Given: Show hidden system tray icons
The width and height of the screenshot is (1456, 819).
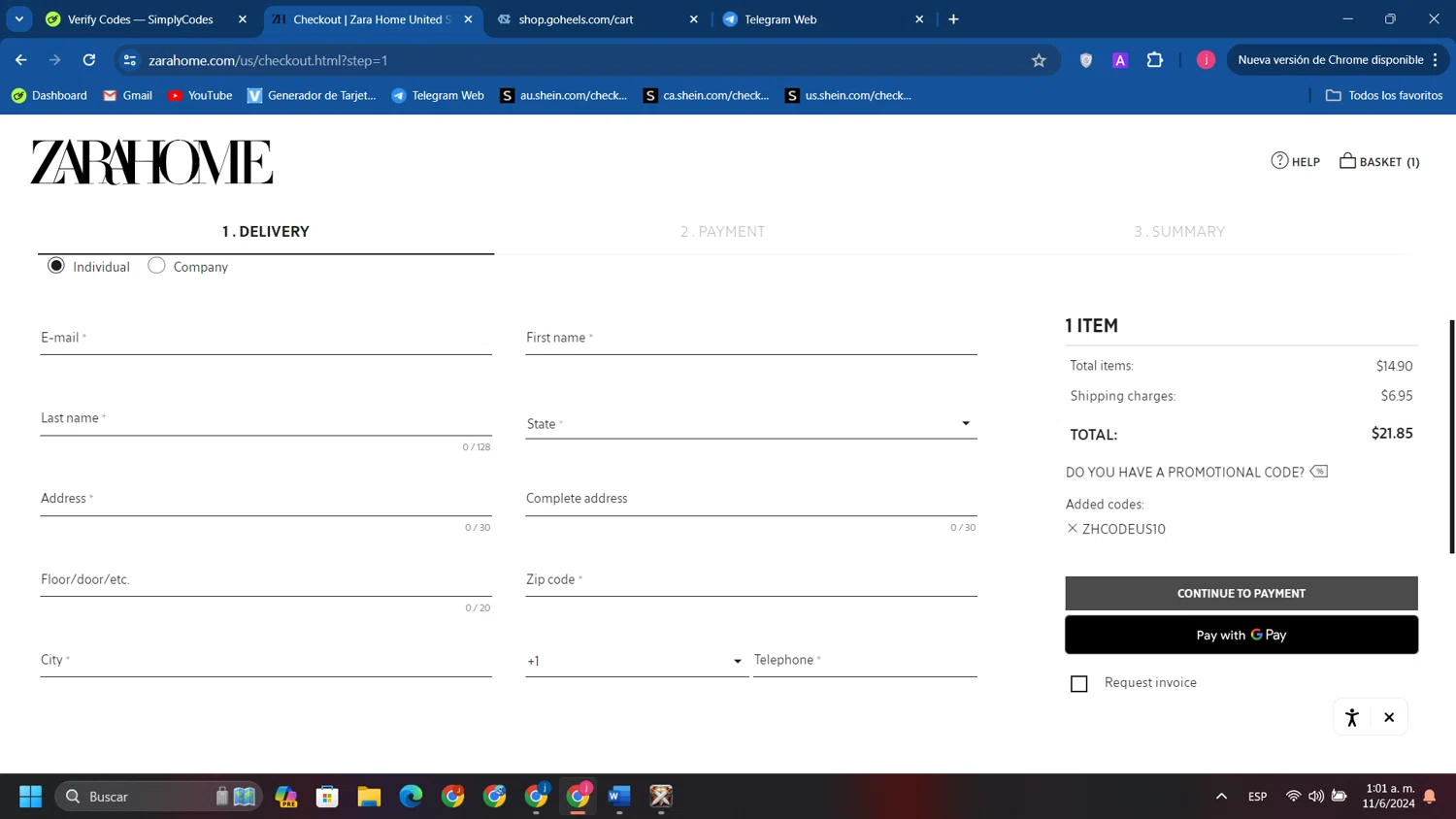Looking at the screenshot, I should click(1221, 797).
